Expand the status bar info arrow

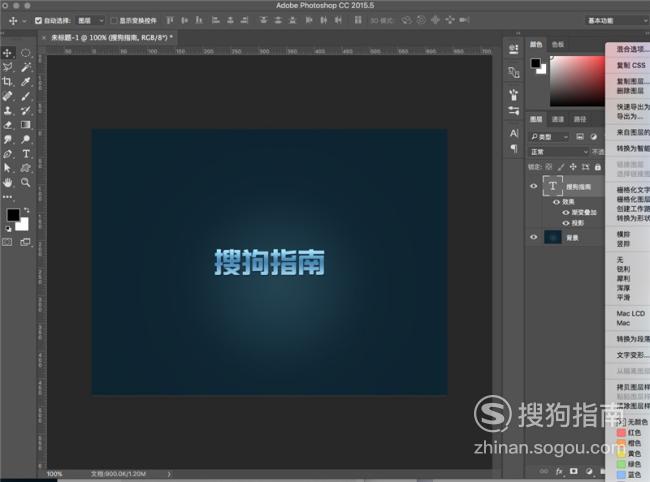coord(169,474)
